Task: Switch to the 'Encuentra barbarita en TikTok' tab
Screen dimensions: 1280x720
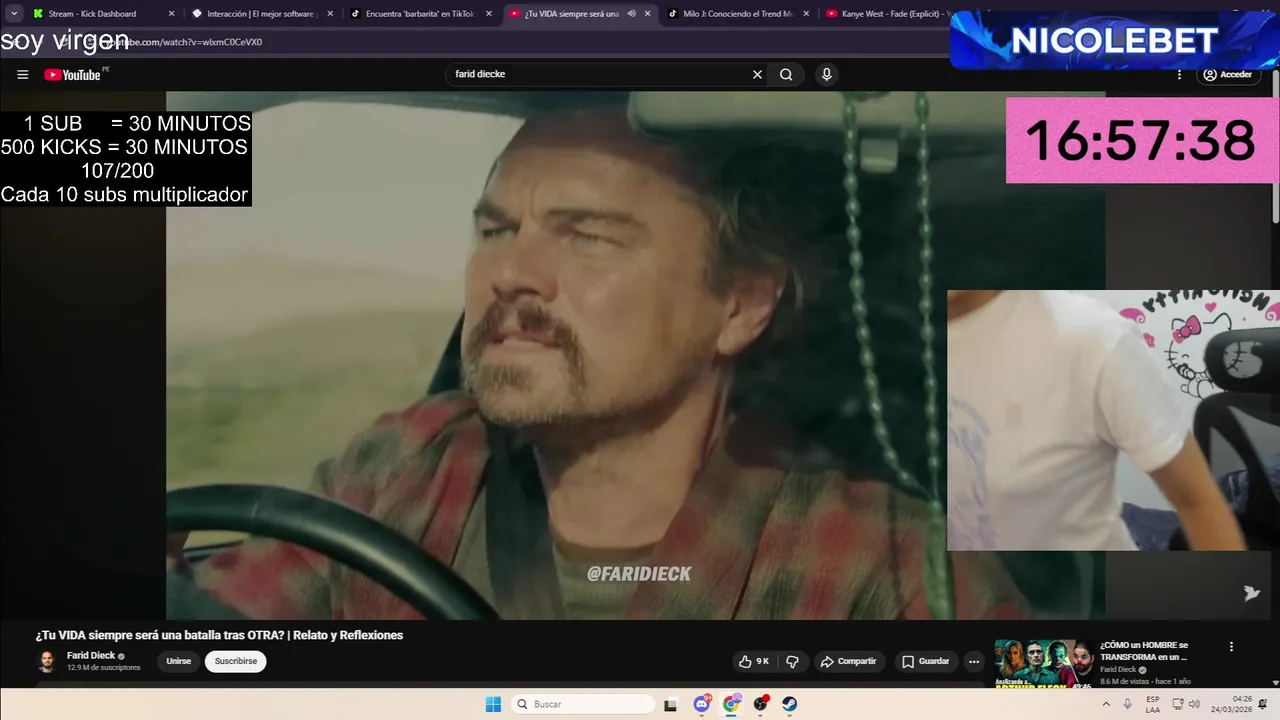Action: tap(420, 14)
